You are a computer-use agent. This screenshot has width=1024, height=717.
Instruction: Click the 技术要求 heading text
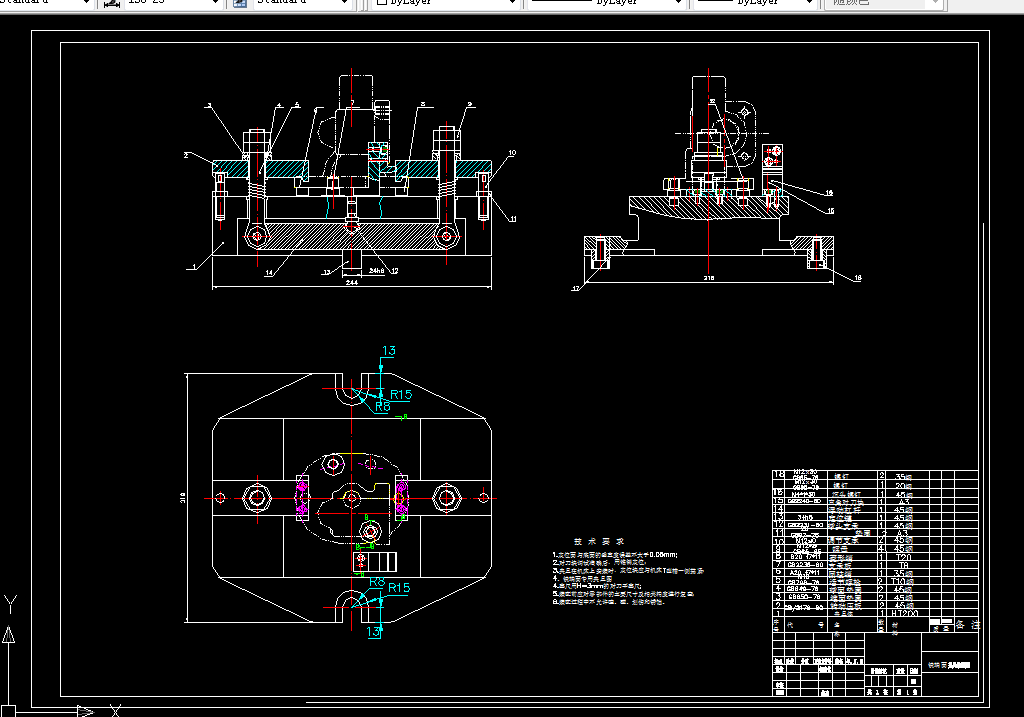599,541
